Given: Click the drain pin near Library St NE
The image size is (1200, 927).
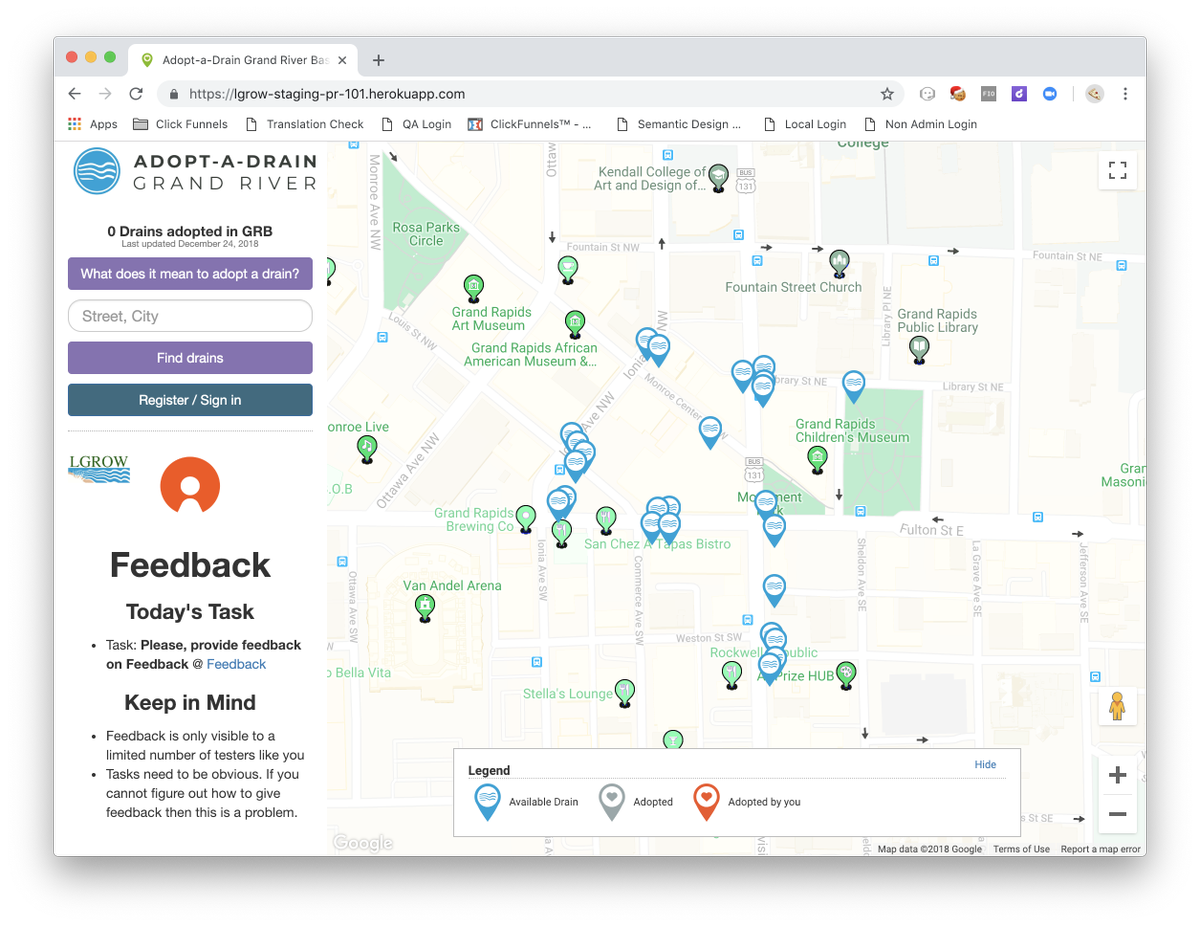Looking at the screenshot, I should tap(853, 386).
